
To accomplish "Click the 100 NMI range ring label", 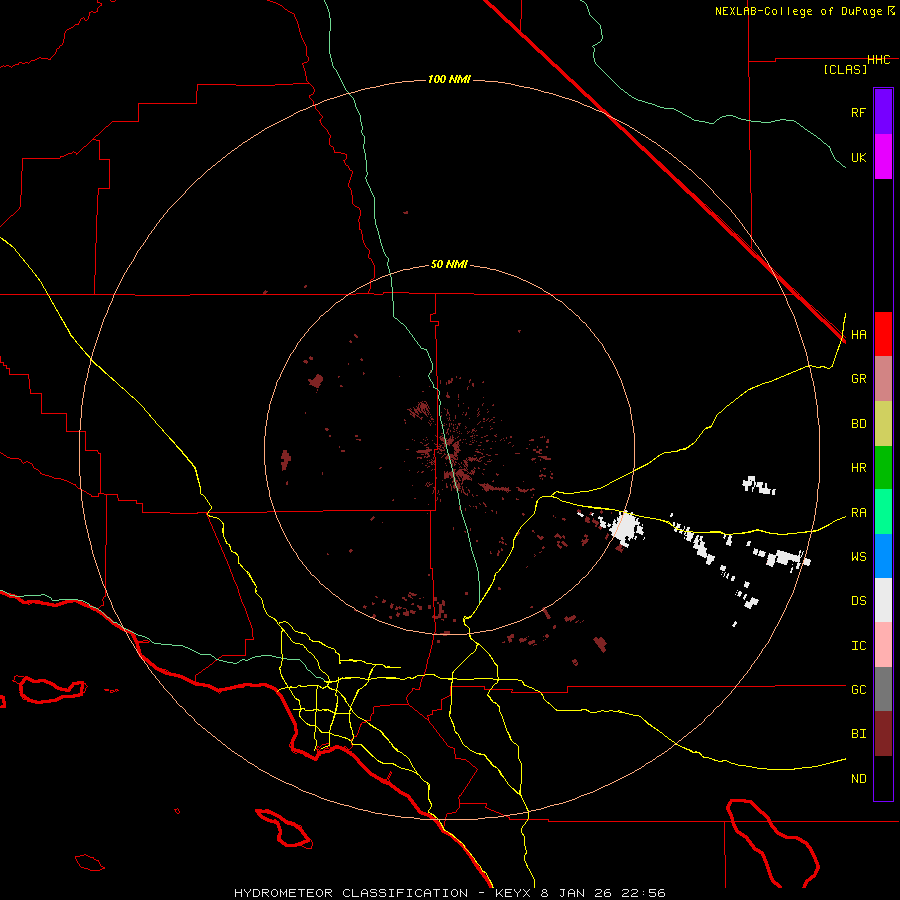I will coord(449,79).
